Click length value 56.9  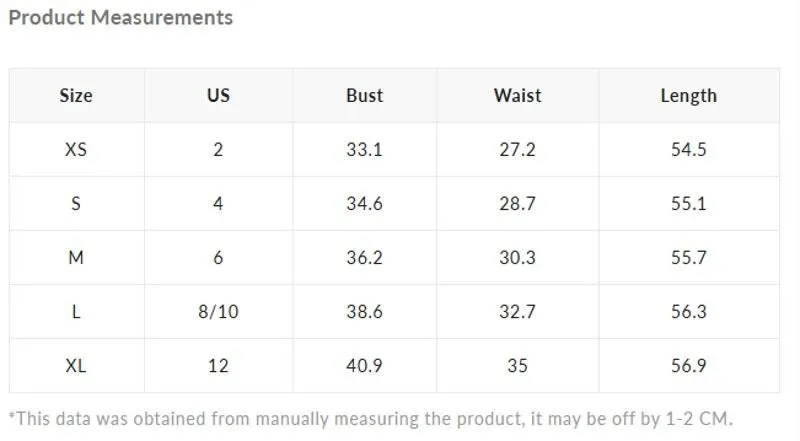tap(689, 365)
